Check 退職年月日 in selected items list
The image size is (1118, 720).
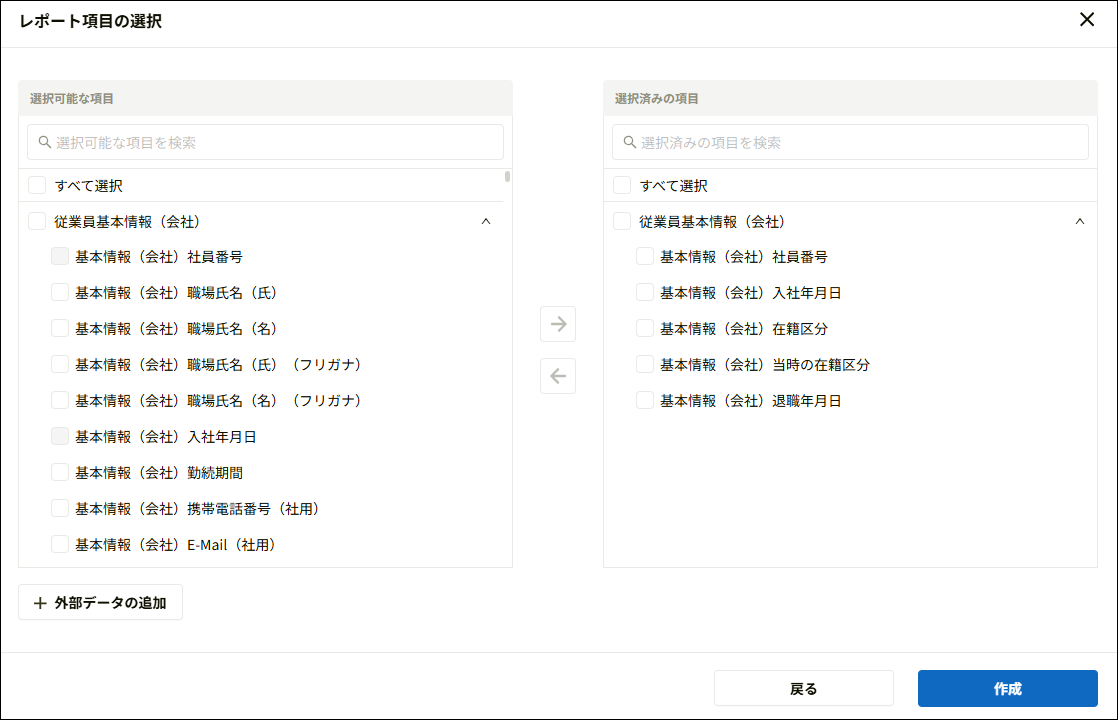(x=645, y=401)
